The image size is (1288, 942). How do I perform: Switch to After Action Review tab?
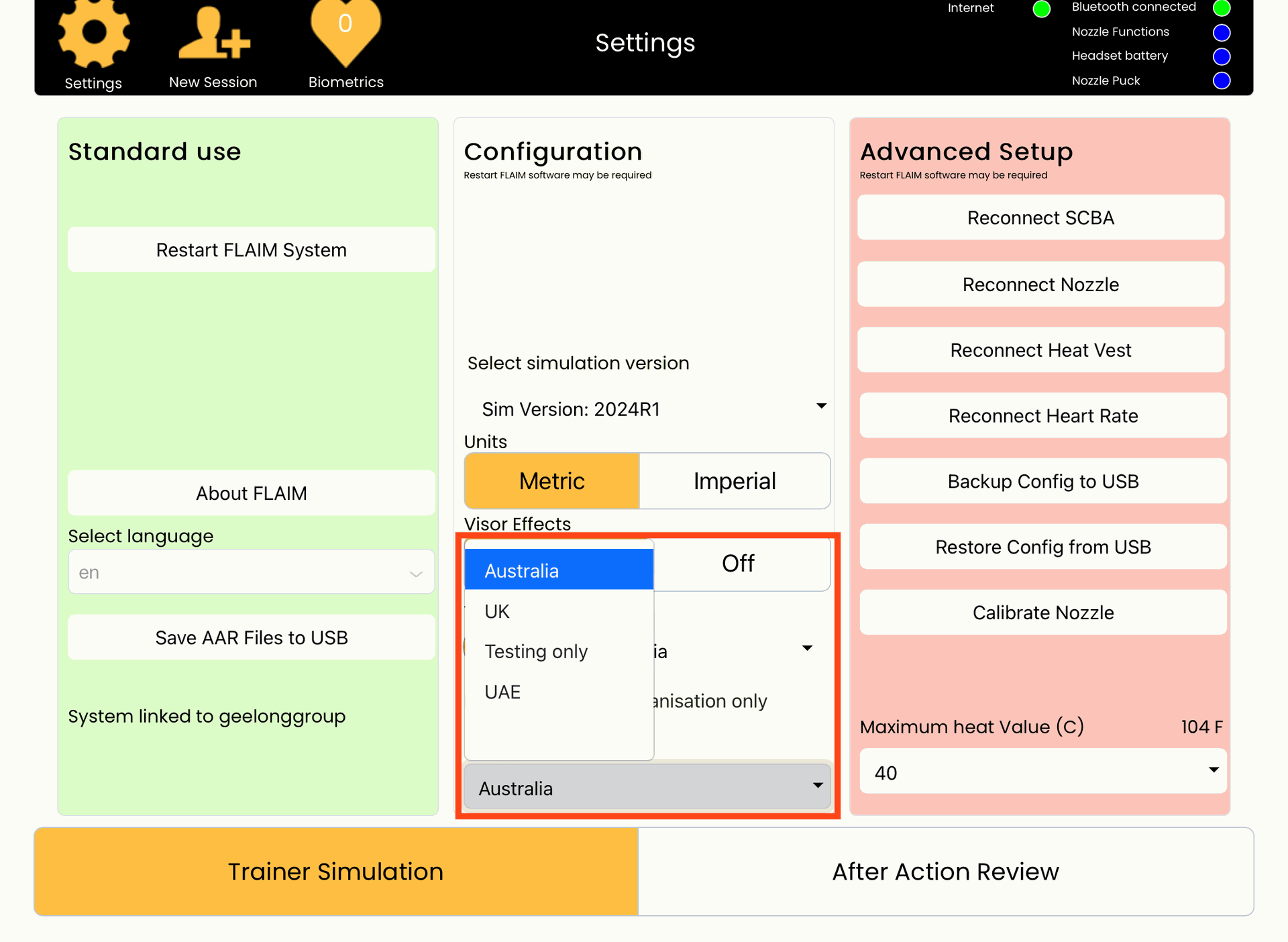945,872
